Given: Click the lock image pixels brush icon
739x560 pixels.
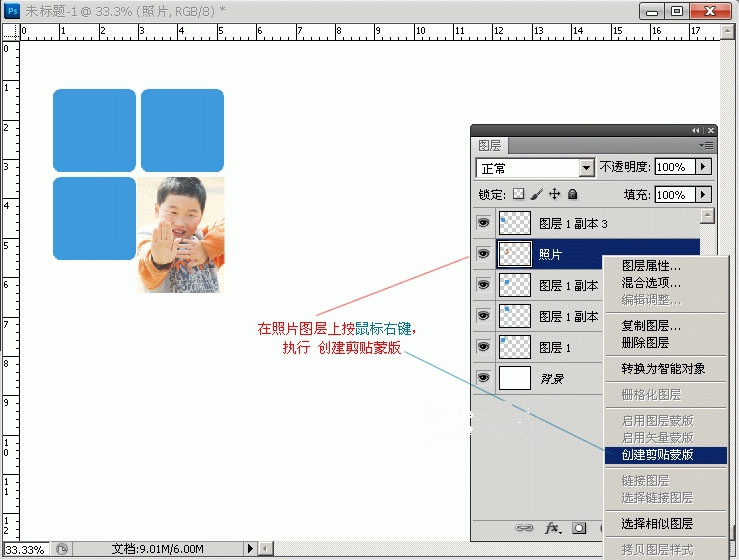Looking at the screenshot, I should coord(536,194).
